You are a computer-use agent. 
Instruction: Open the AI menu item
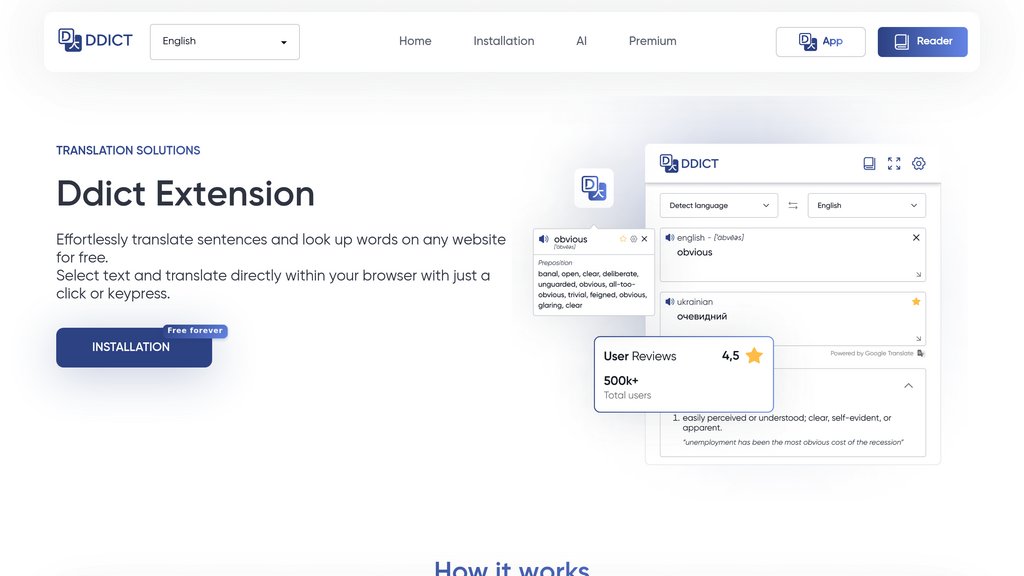click(581, 41)
